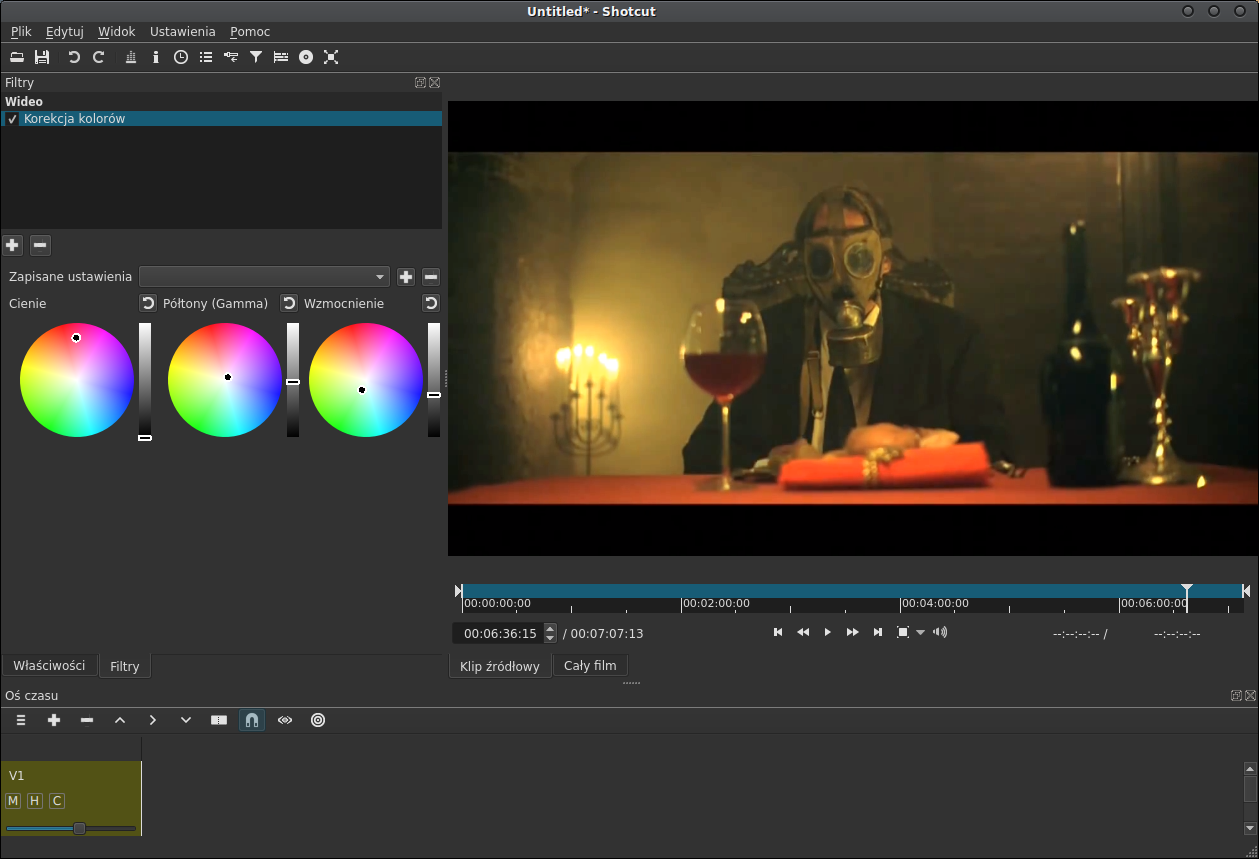Redo the last undone action
1259x859 pixels.
98,57
